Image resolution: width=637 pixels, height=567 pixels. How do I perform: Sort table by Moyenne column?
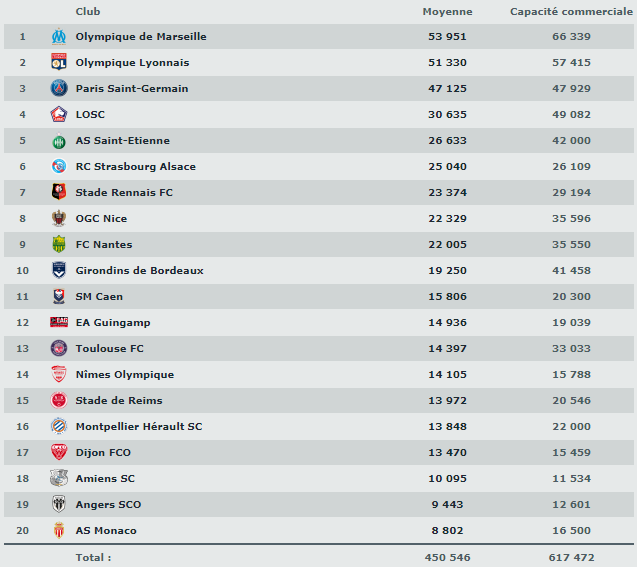click(447, 12)
